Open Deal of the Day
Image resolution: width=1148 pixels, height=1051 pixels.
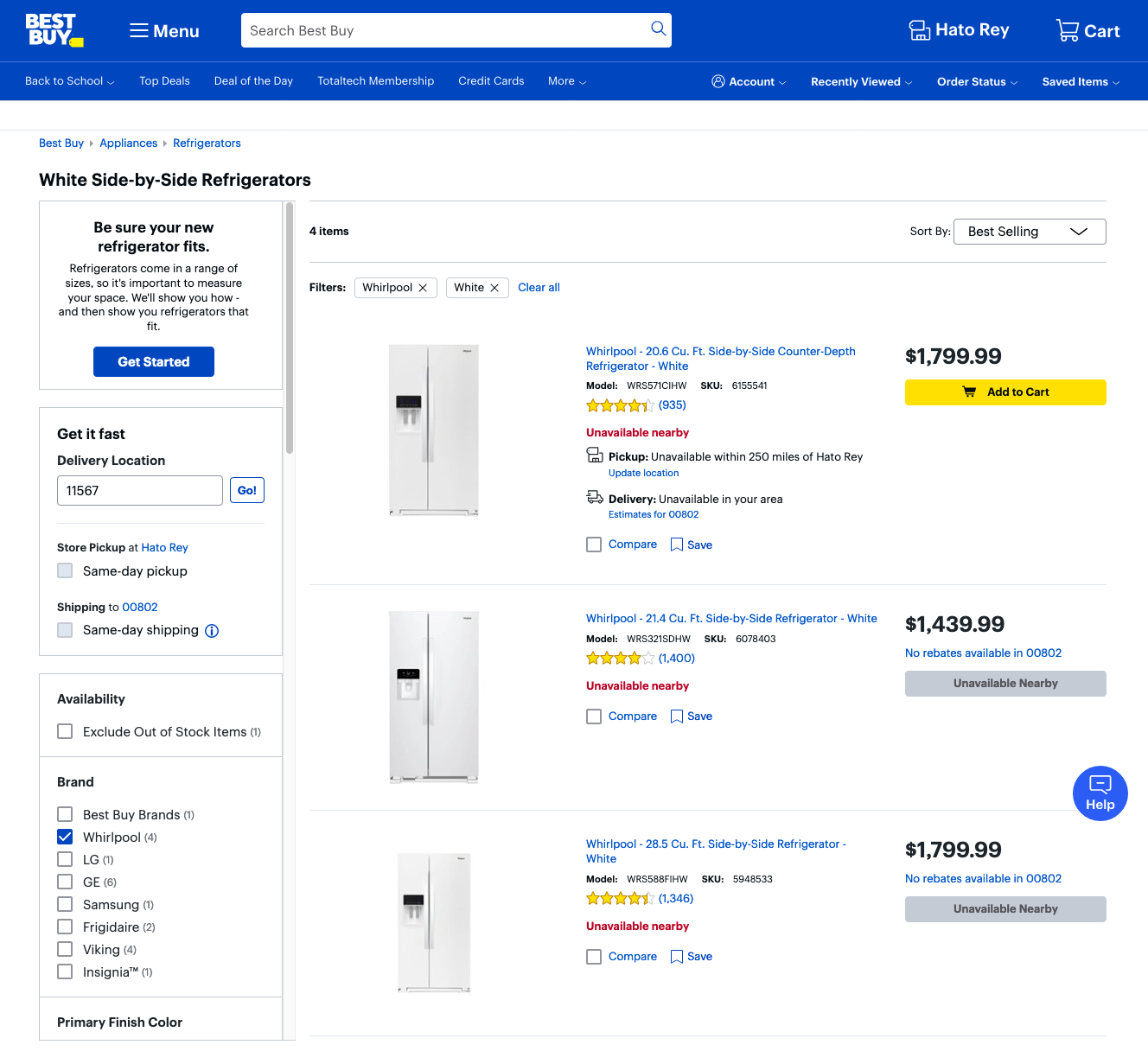(253, 81)
